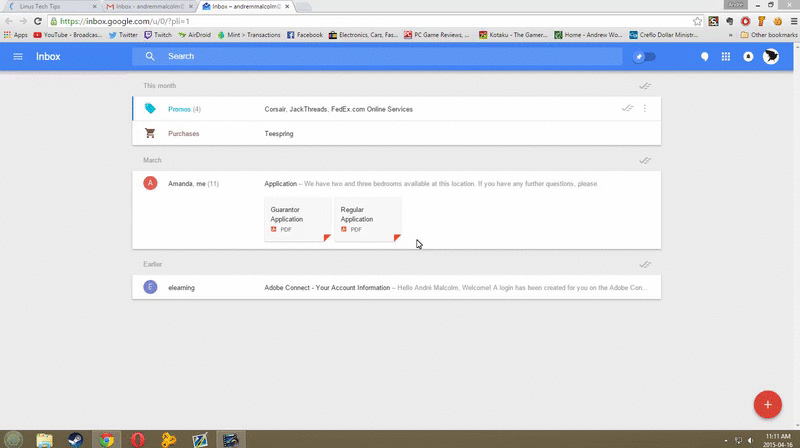The image size is (800, 448).
Task: Switch to Linus Tech Tips tab
Action: (x=51, y=7)
